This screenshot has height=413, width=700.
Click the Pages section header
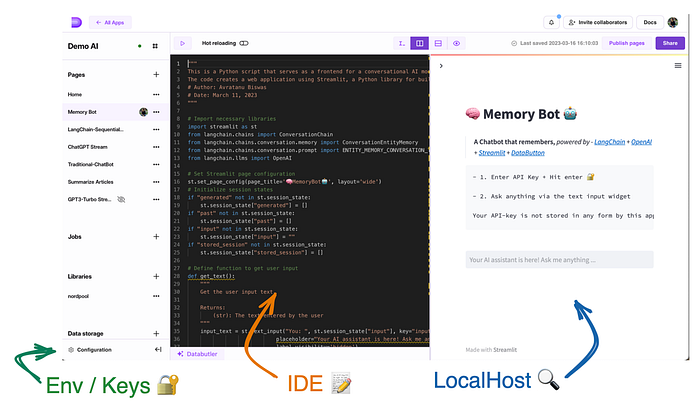(76, 75)
